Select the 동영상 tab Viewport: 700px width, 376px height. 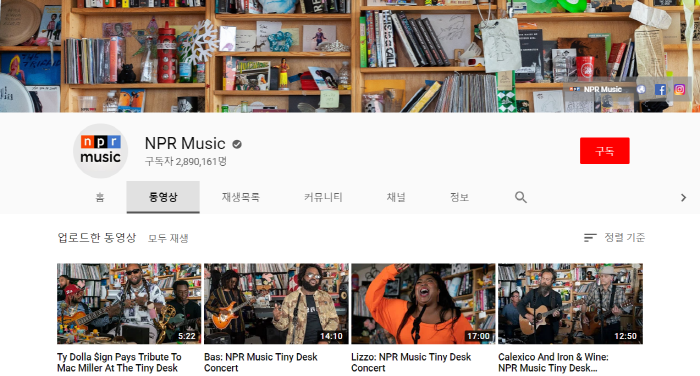(163, 197)
